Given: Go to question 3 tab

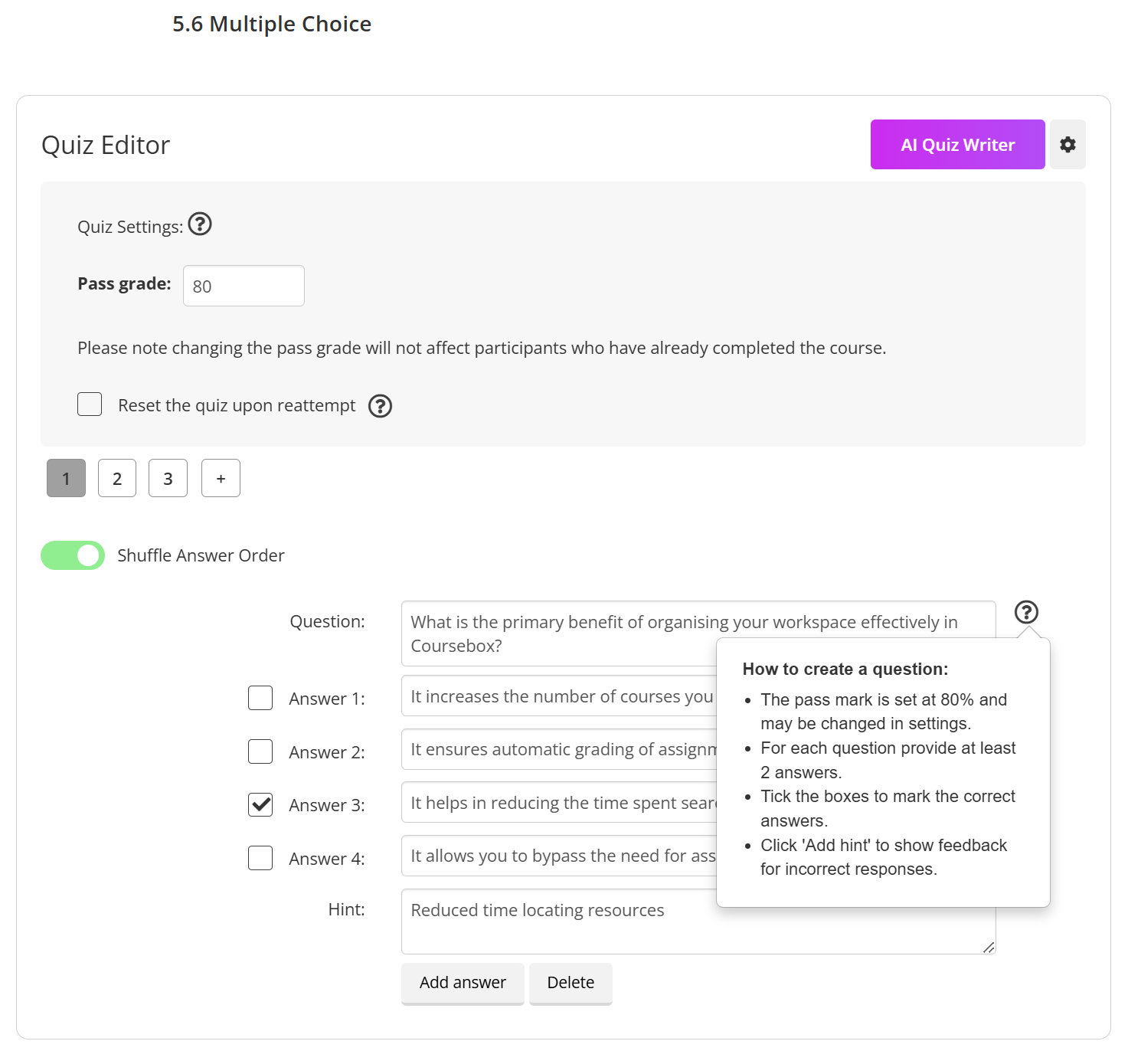Looking at the screenshot, I should [168, 479].
